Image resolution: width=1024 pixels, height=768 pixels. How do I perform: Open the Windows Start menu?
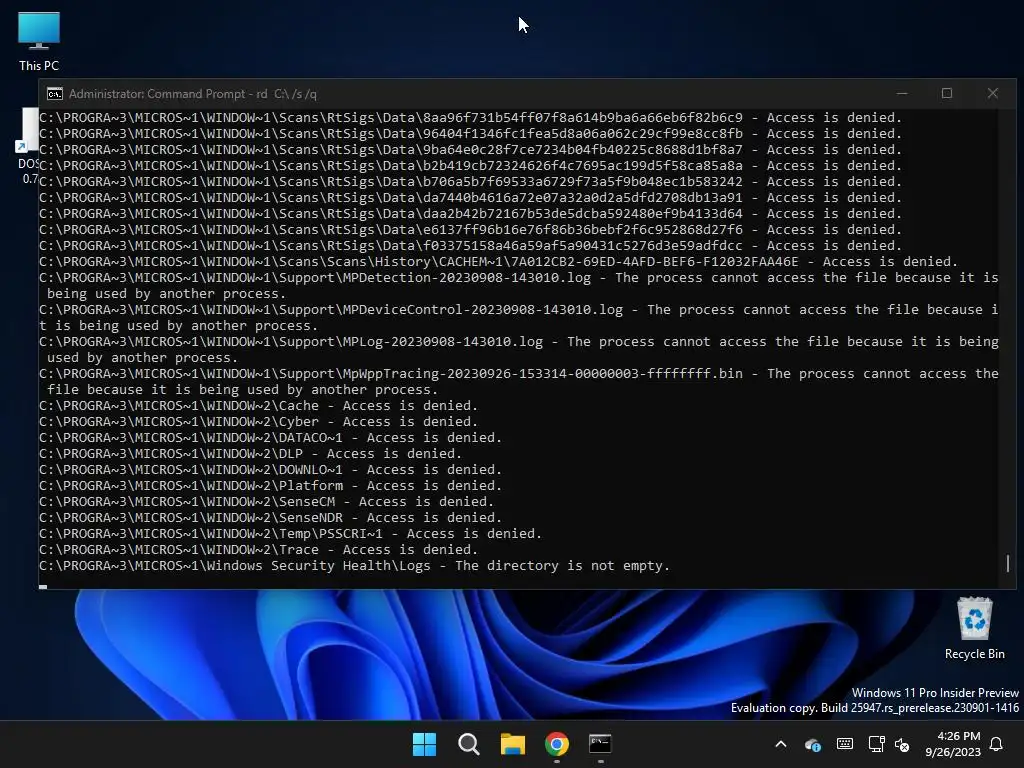(424, 744)
